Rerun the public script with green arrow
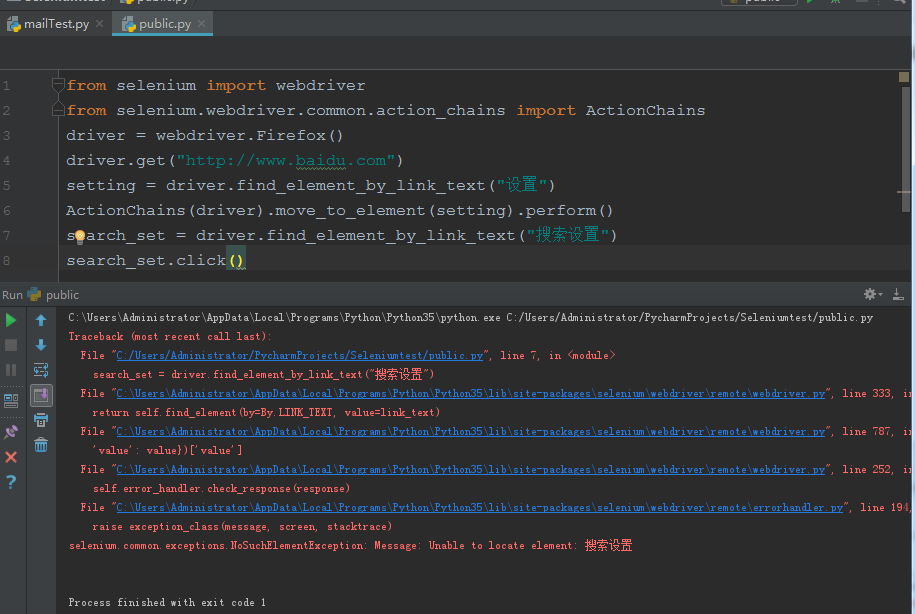915x614 pixels. (x=11, y=320)
